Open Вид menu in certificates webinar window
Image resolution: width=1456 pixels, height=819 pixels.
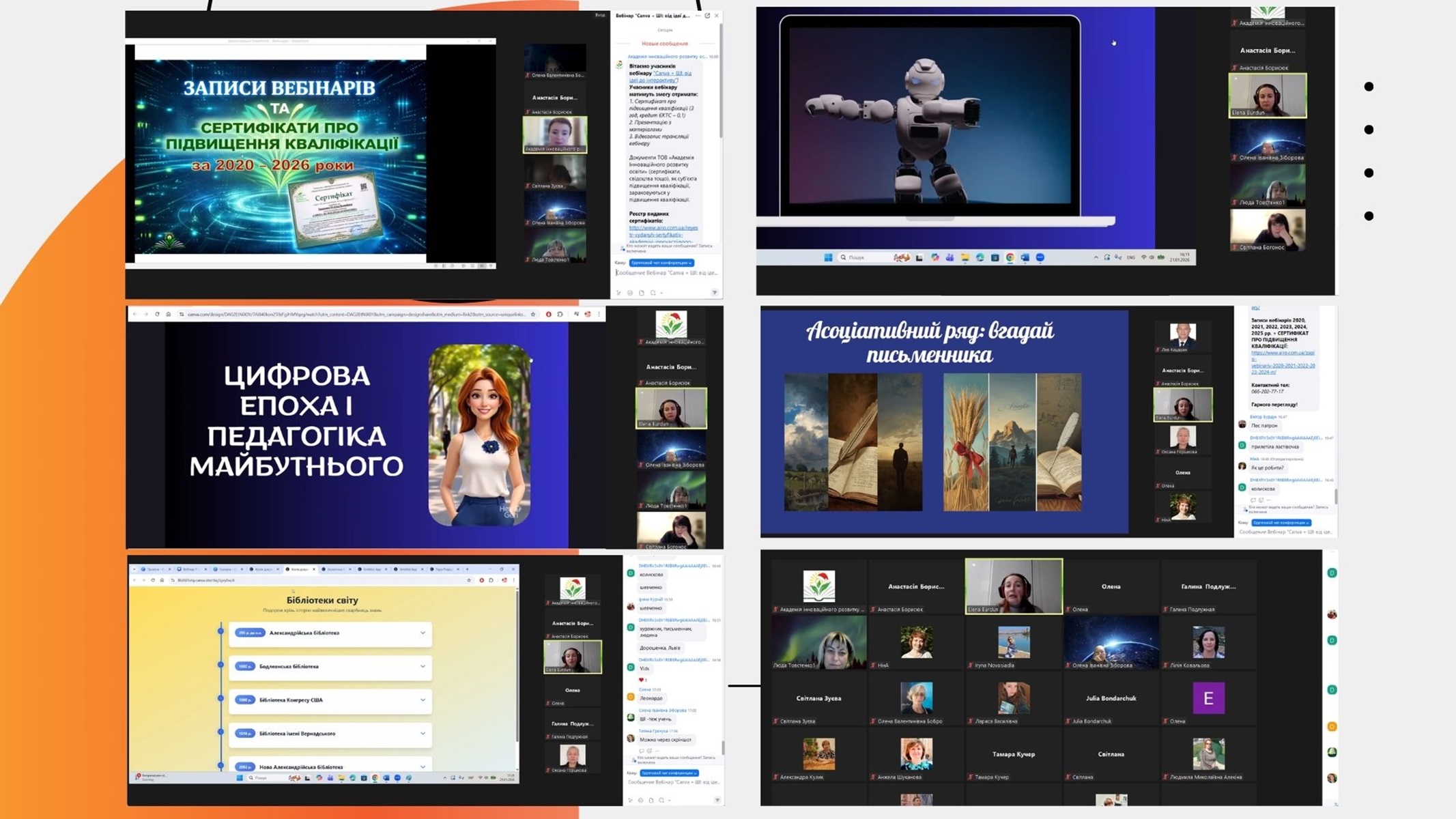(599, 15)
